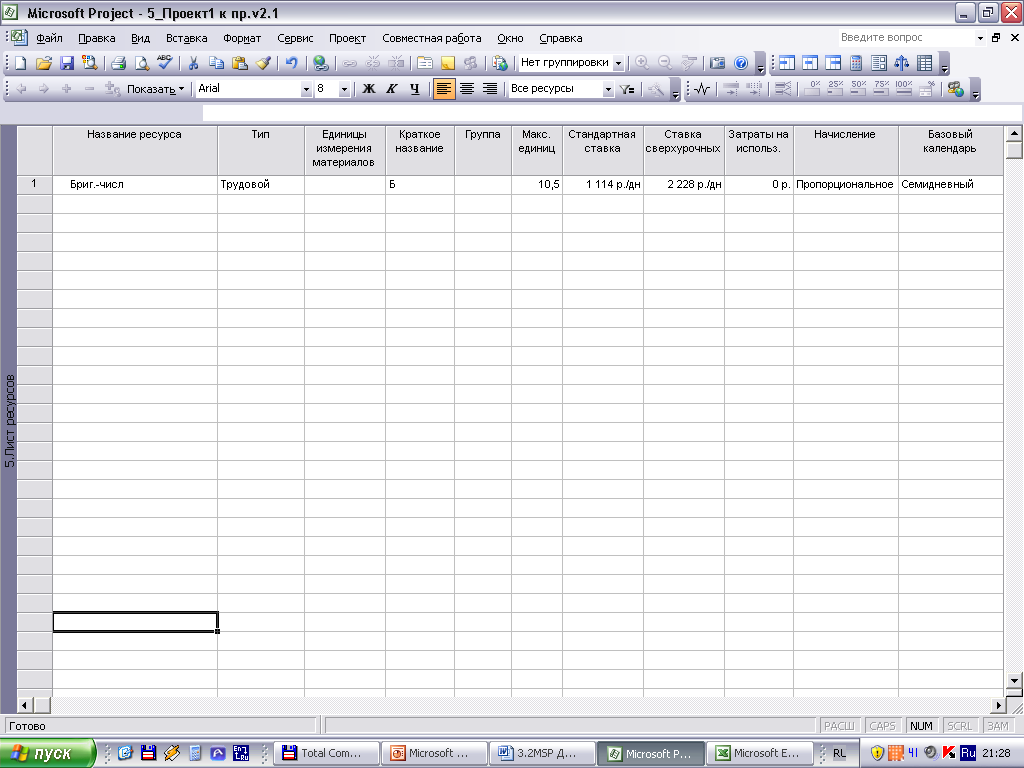Select the Бриг.-числ resource name cell
The width and height of the screenshot is (1024, 768).
135,184
